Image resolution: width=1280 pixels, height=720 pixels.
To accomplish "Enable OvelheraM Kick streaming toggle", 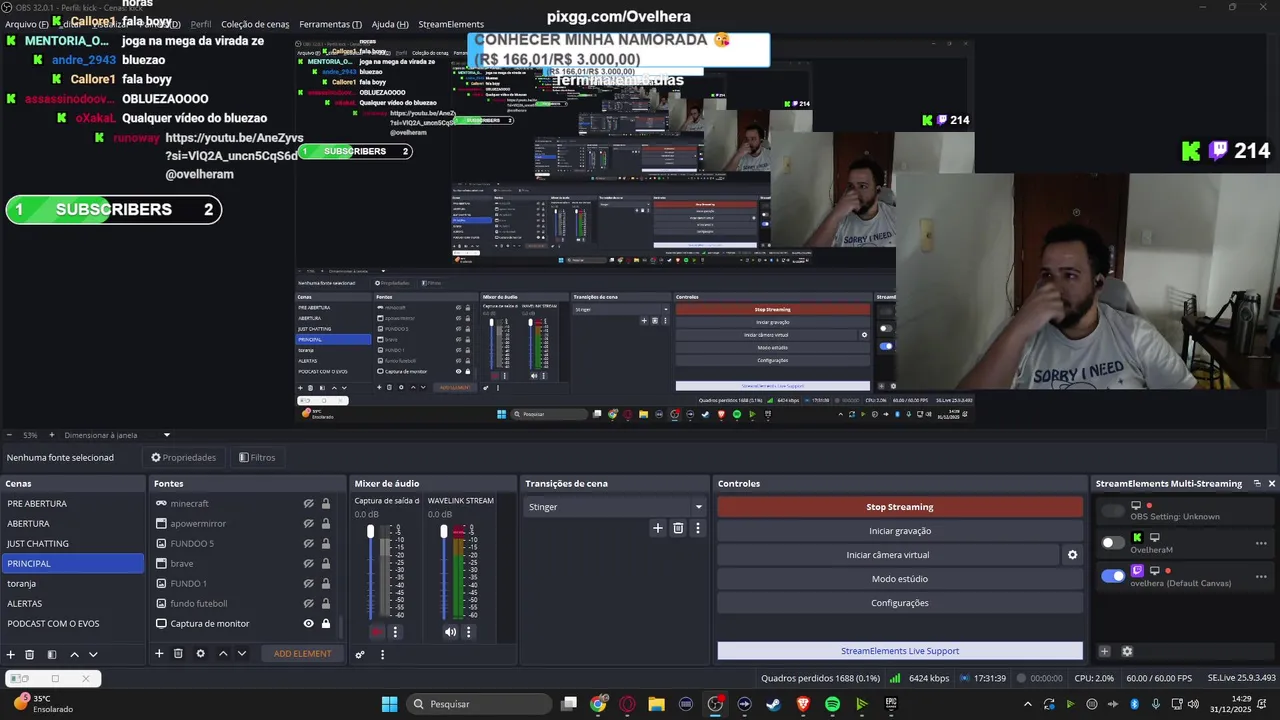I will (1113, 543).
